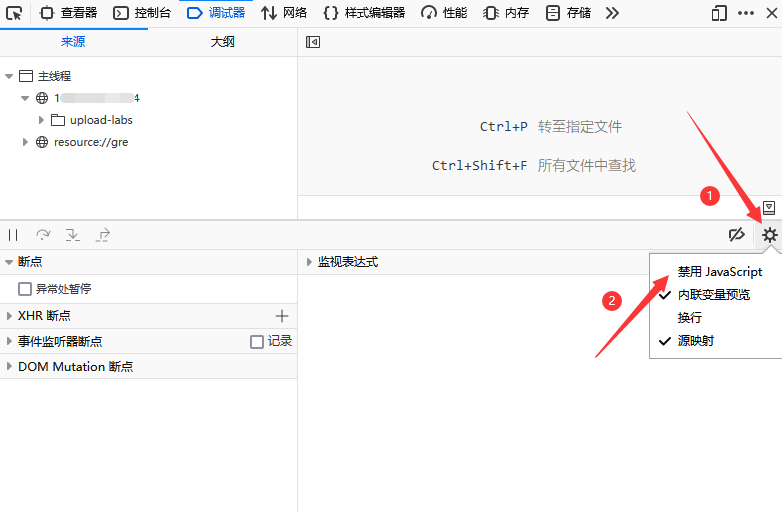Expand the upload-labs folder

tap(42, 120)
